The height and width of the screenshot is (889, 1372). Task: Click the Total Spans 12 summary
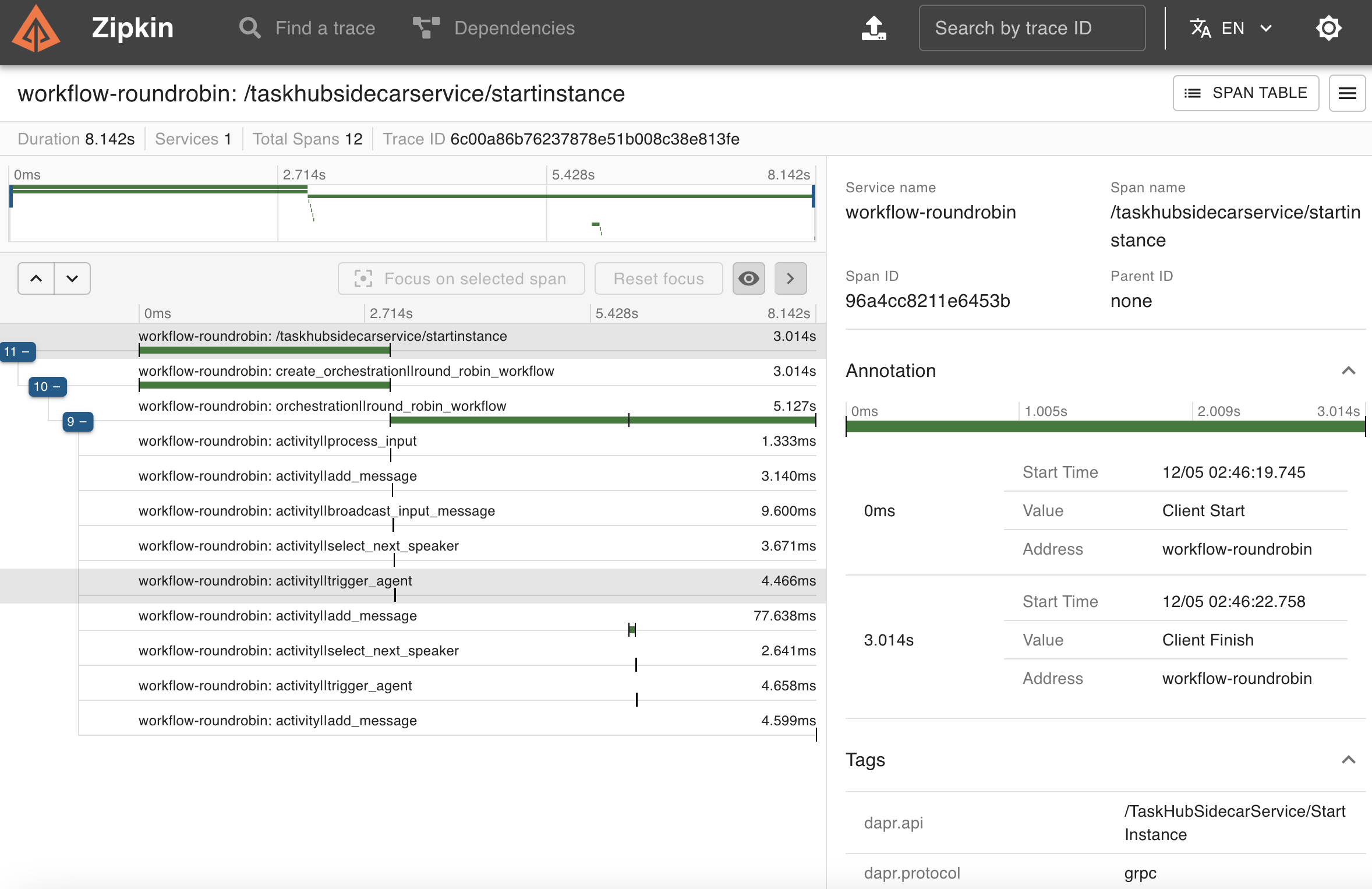tap(307, 139)
